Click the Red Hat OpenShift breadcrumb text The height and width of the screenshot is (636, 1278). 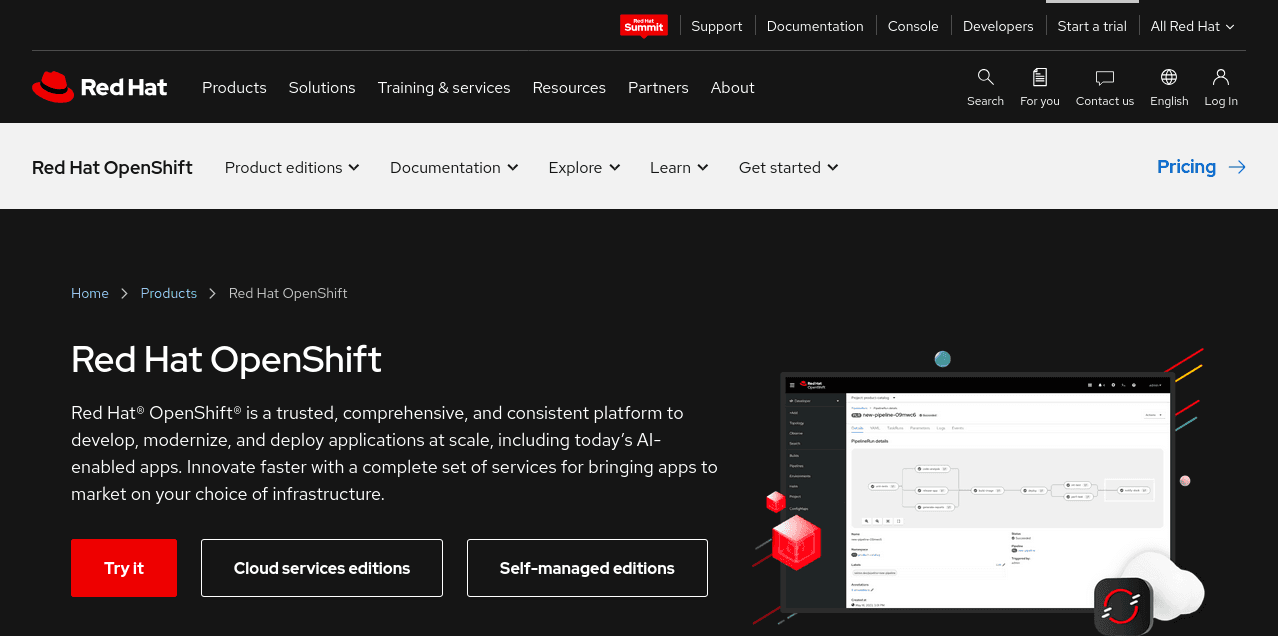click(x=288, y=293)
